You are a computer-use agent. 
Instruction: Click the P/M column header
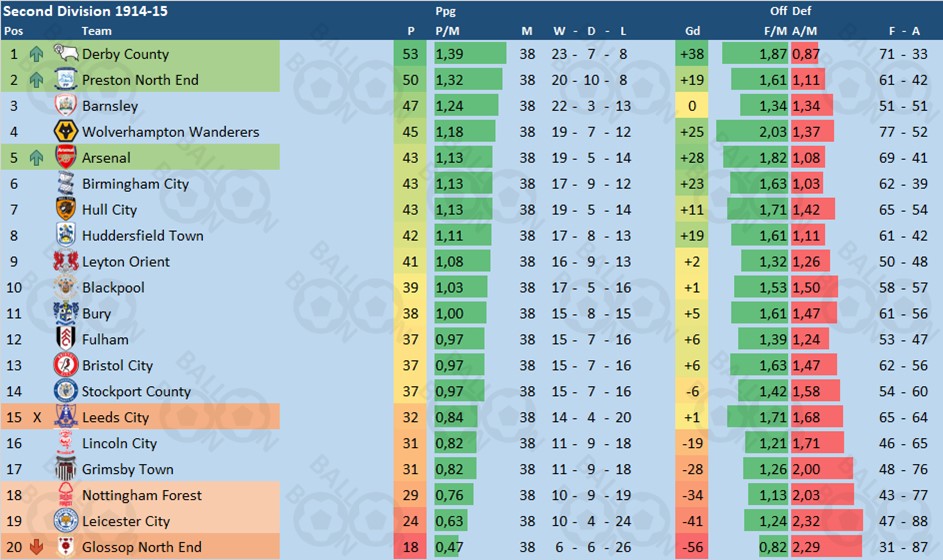point(447,31)
